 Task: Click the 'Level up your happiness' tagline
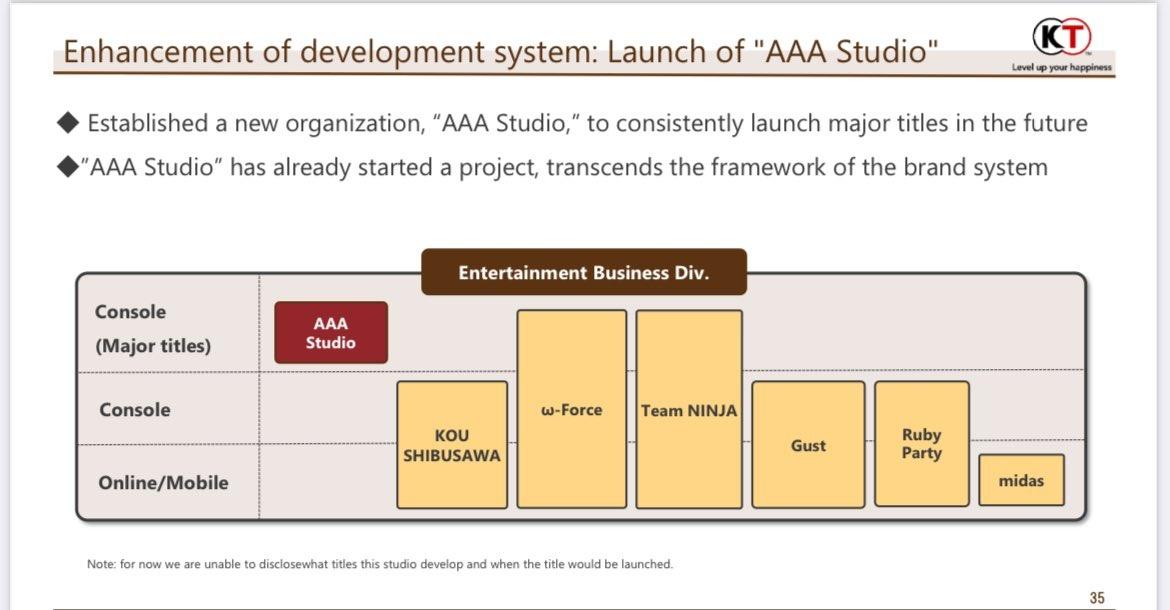point(1061,68)
